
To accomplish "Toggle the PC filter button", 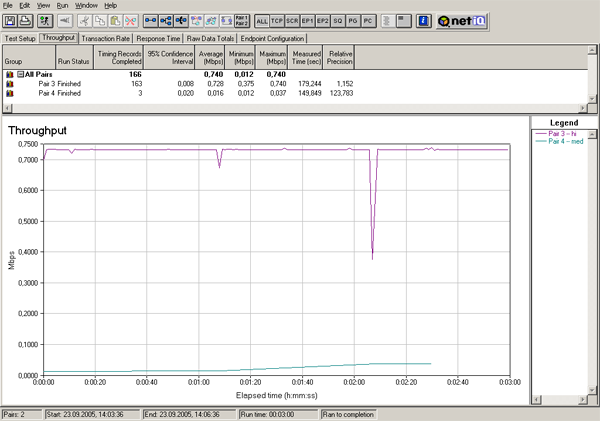I will click(368, 21).
